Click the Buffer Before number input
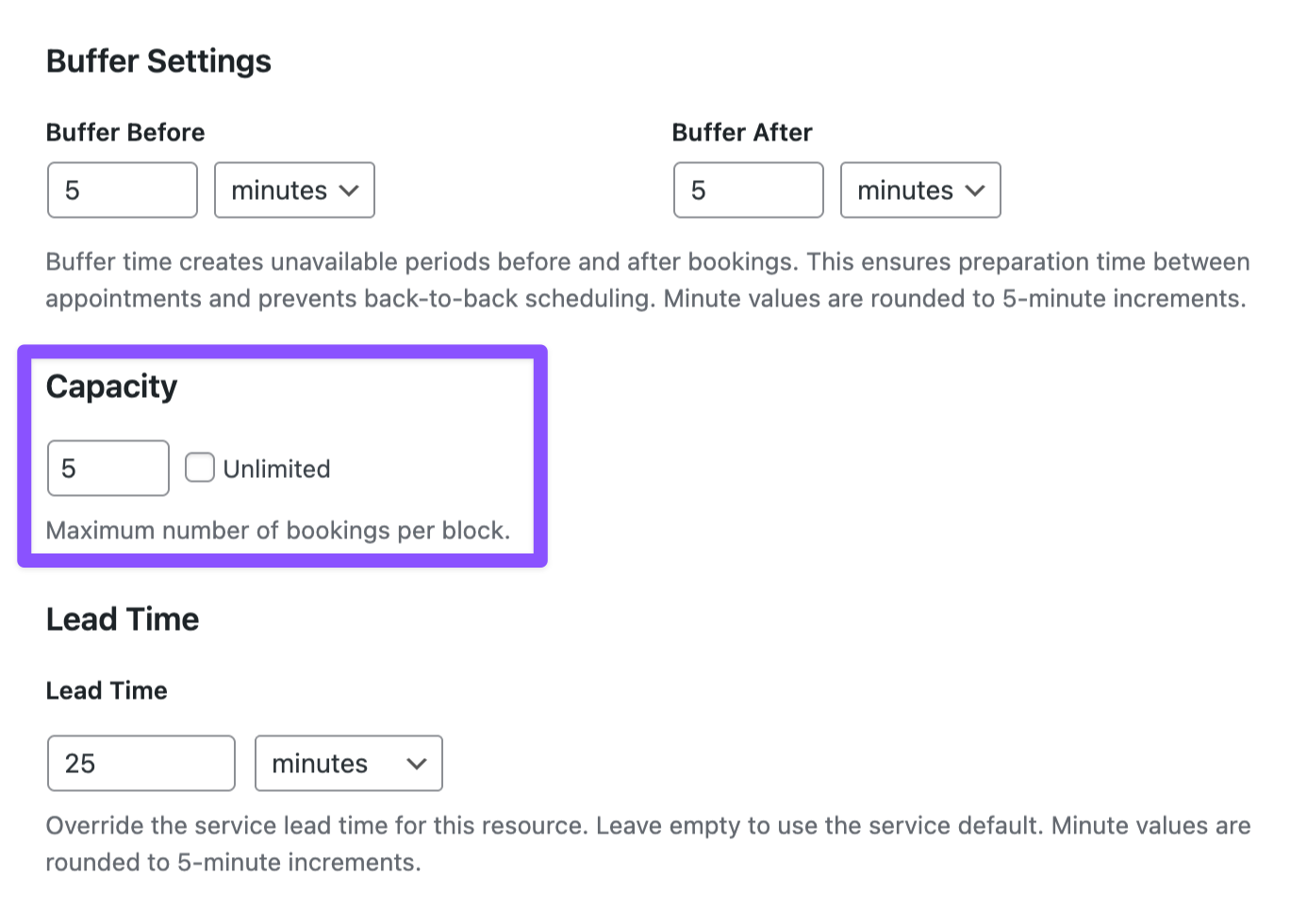1307x924 pixels. tap(122, 190)
